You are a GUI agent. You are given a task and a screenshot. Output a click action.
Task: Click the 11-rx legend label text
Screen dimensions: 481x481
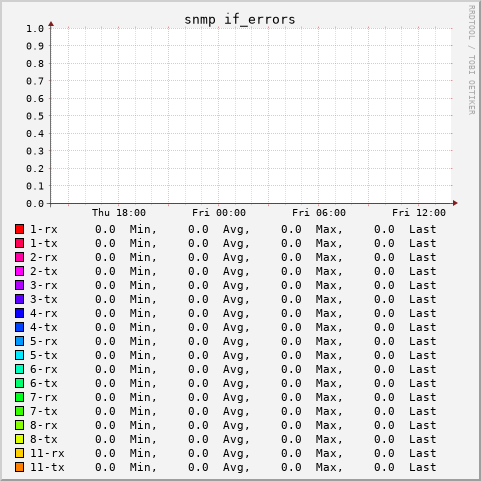47,453
